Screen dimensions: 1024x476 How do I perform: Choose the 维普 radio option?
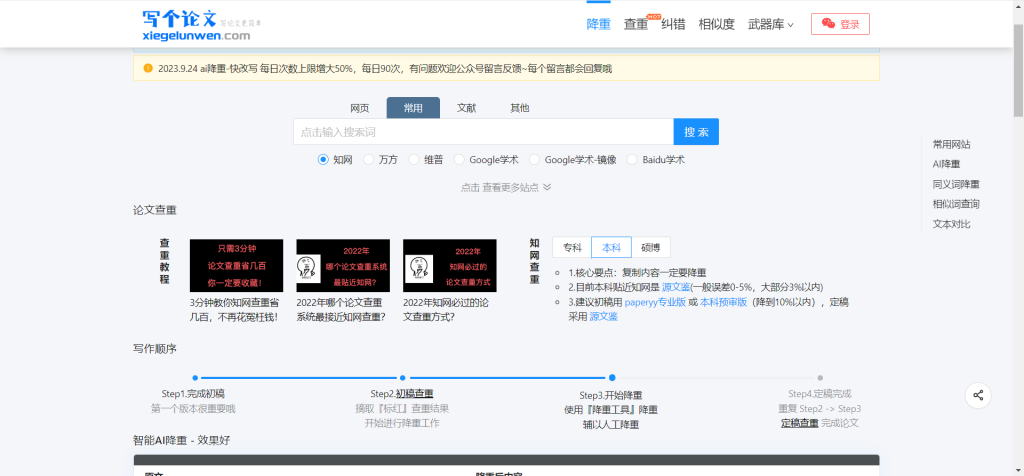[x=414, y=159]
